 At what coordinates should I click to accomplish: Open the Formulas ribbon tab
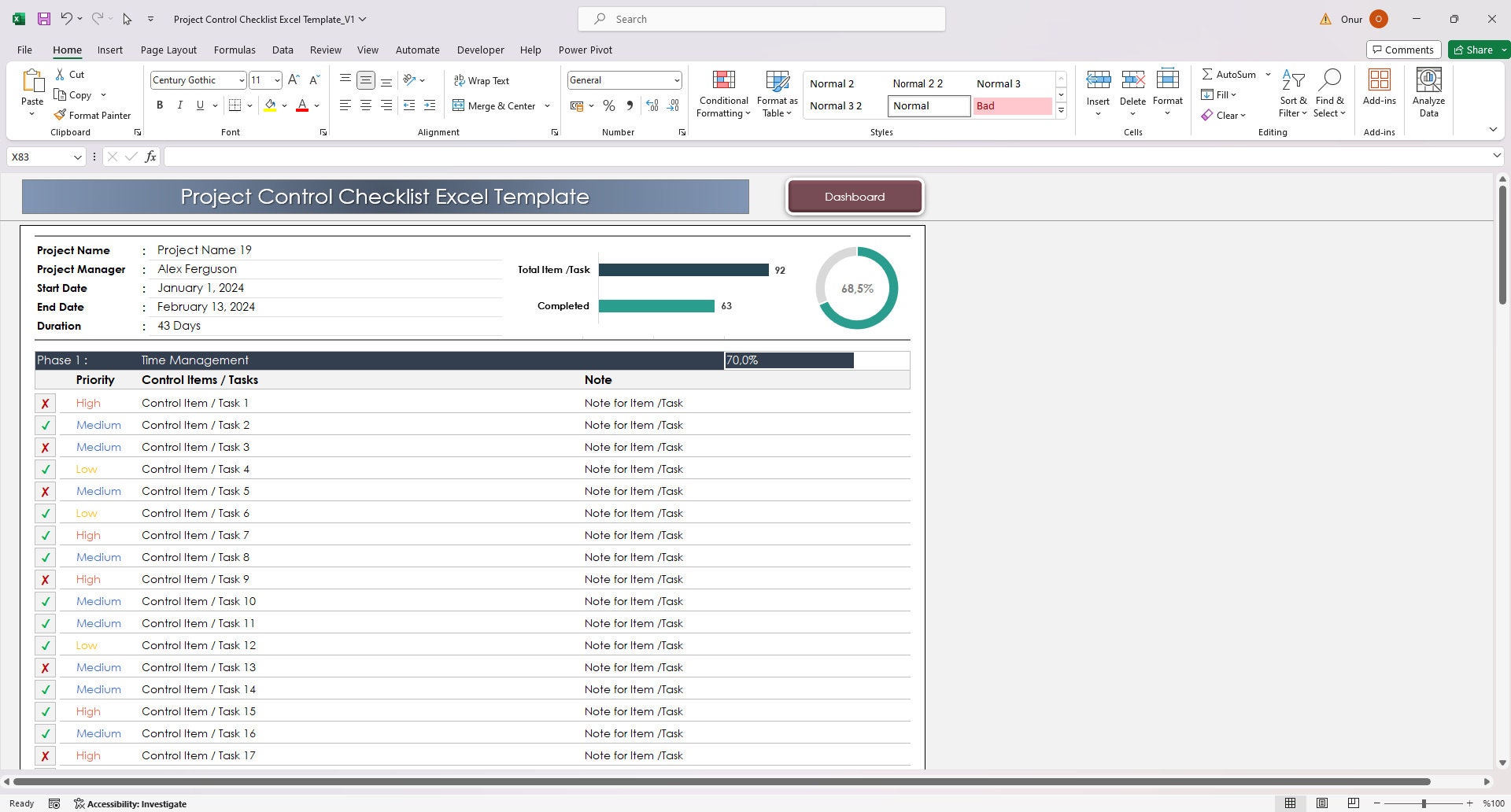[x=235, y=50]
